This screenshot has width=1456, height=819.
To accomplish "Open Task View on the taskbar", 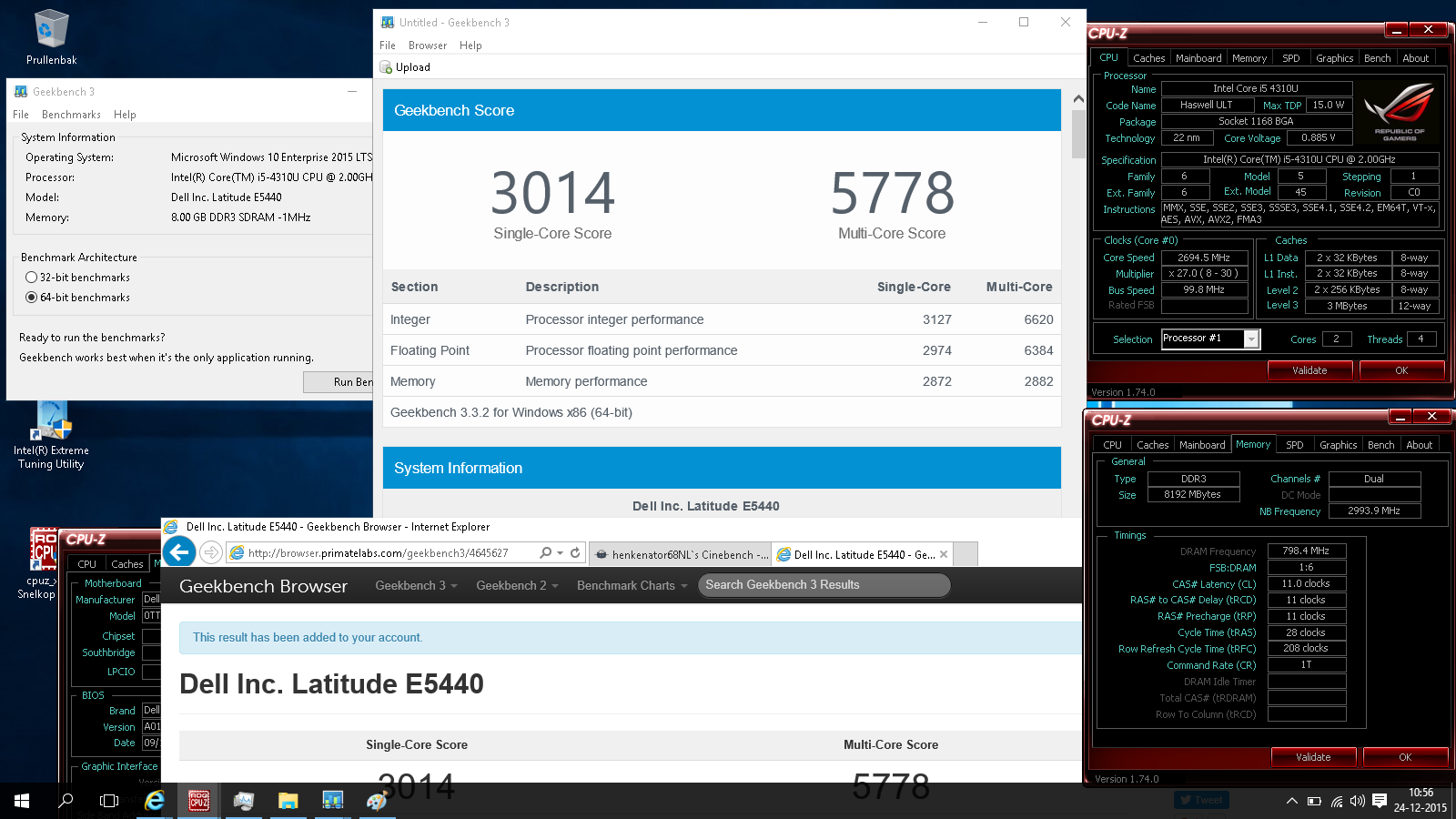I will tap(109, 801).
